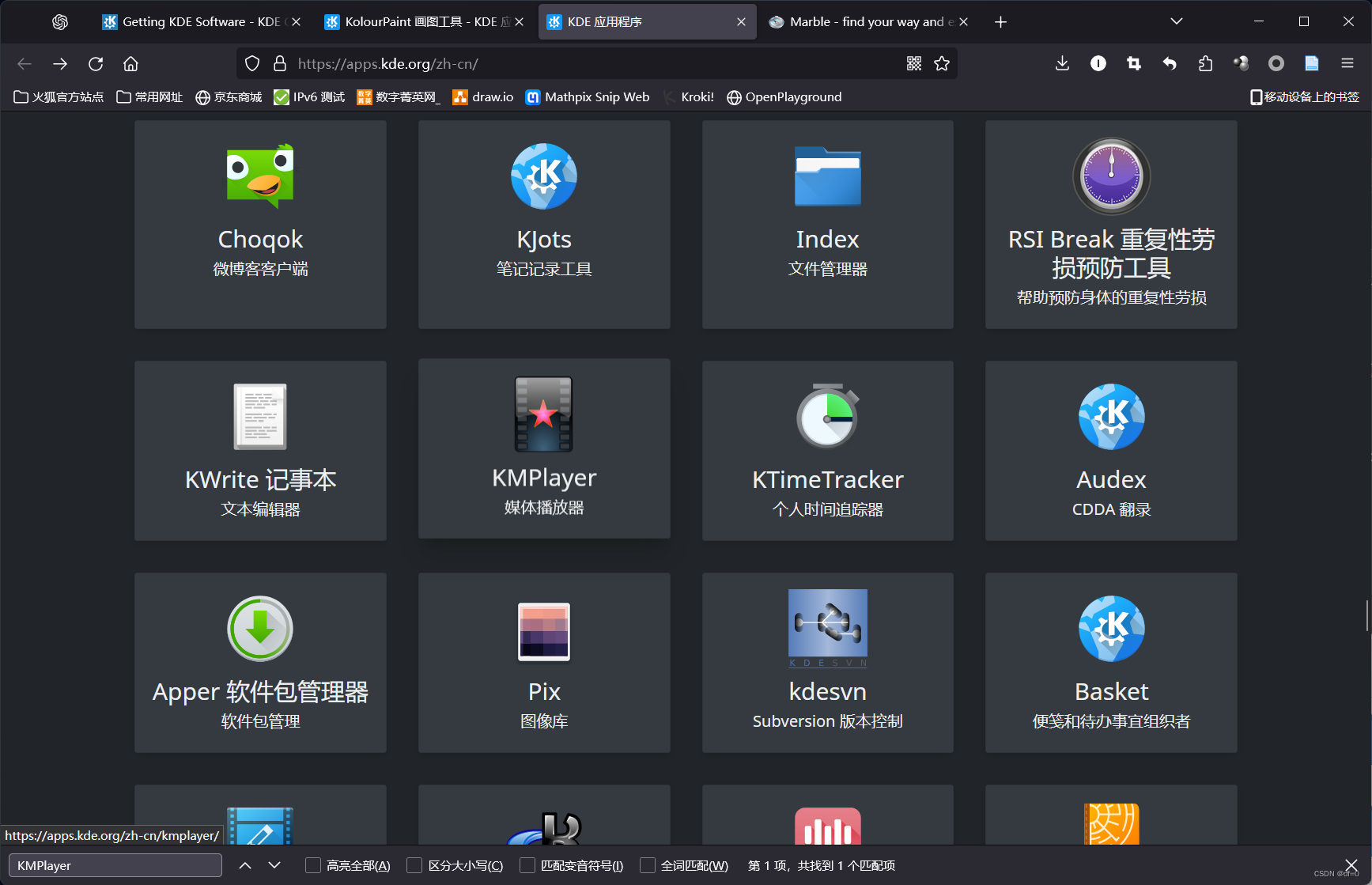The height and width of the screenshot is (885, 1372).
Task: Open the draw.io bookmark
Action: click(482, 96)
